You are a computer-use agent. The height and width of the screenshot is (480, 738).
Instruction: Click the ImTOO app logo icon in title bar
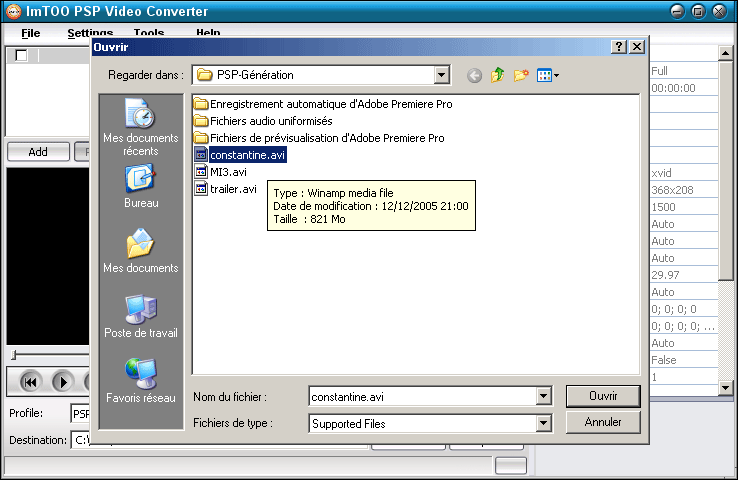click(13, 11)
